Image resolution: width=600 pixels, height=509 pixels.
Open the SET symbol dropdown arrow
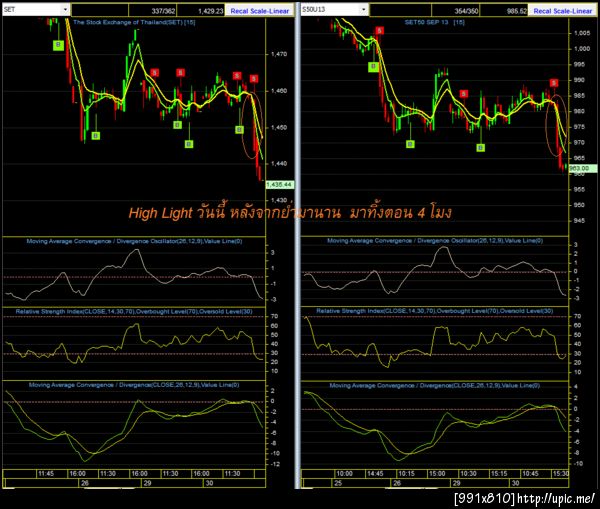(65, 10)
